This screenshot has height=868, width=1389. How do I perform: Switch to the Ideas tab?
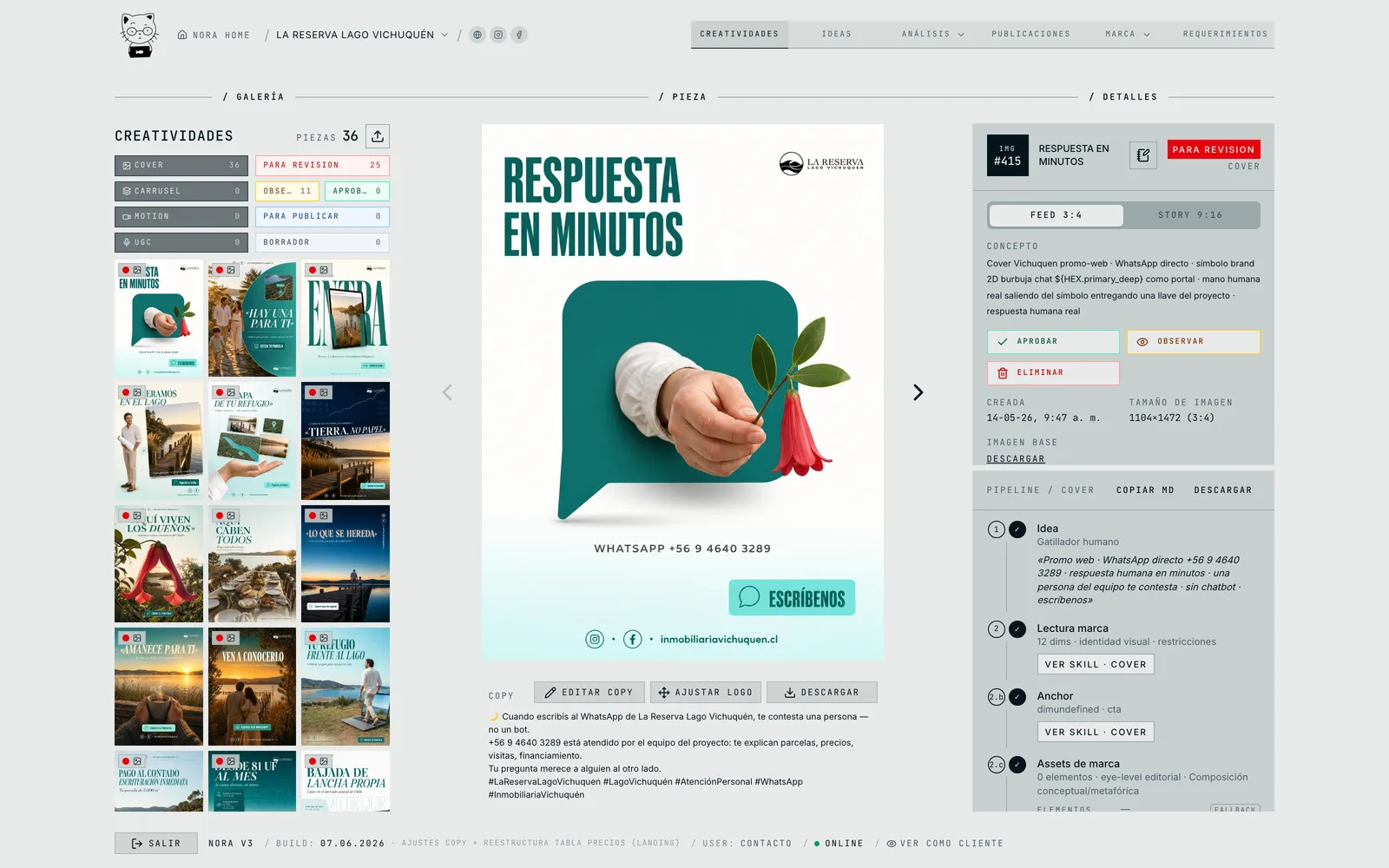point(837,34)
